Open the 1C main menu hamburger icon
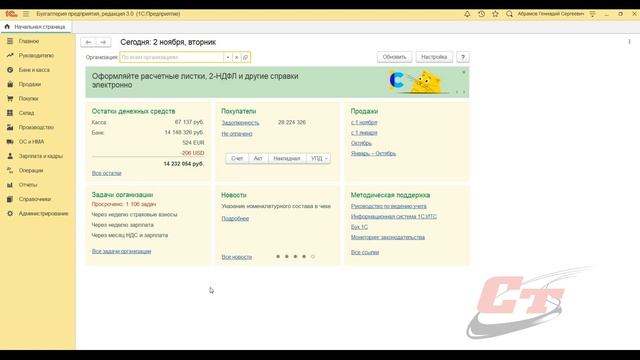Screen dimensions: 640x360 [x=26, y=14]
